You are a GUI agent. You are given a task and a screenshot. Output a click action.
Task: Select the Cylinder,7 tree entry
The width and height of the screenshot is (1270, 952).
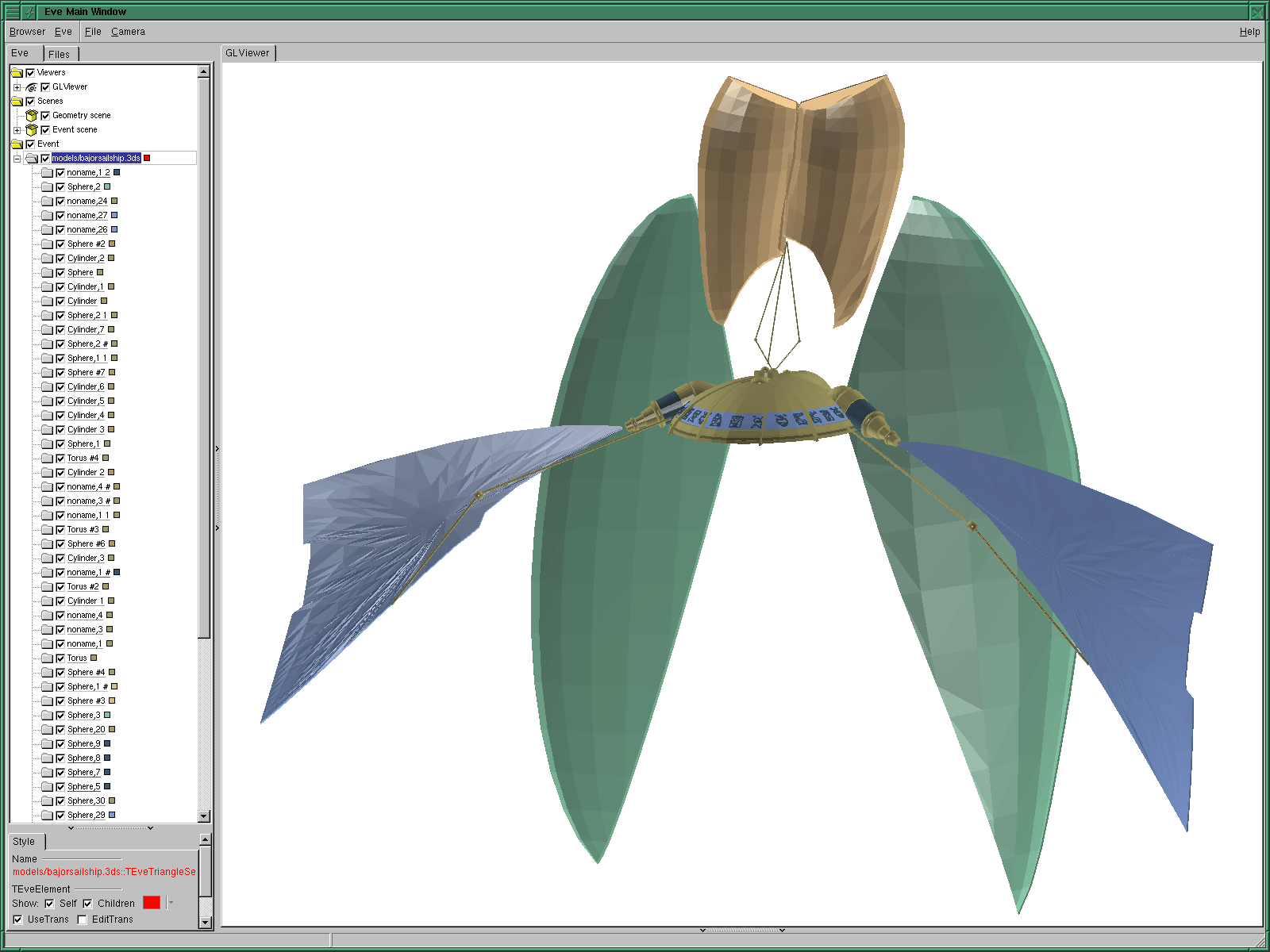coord(86,330)
